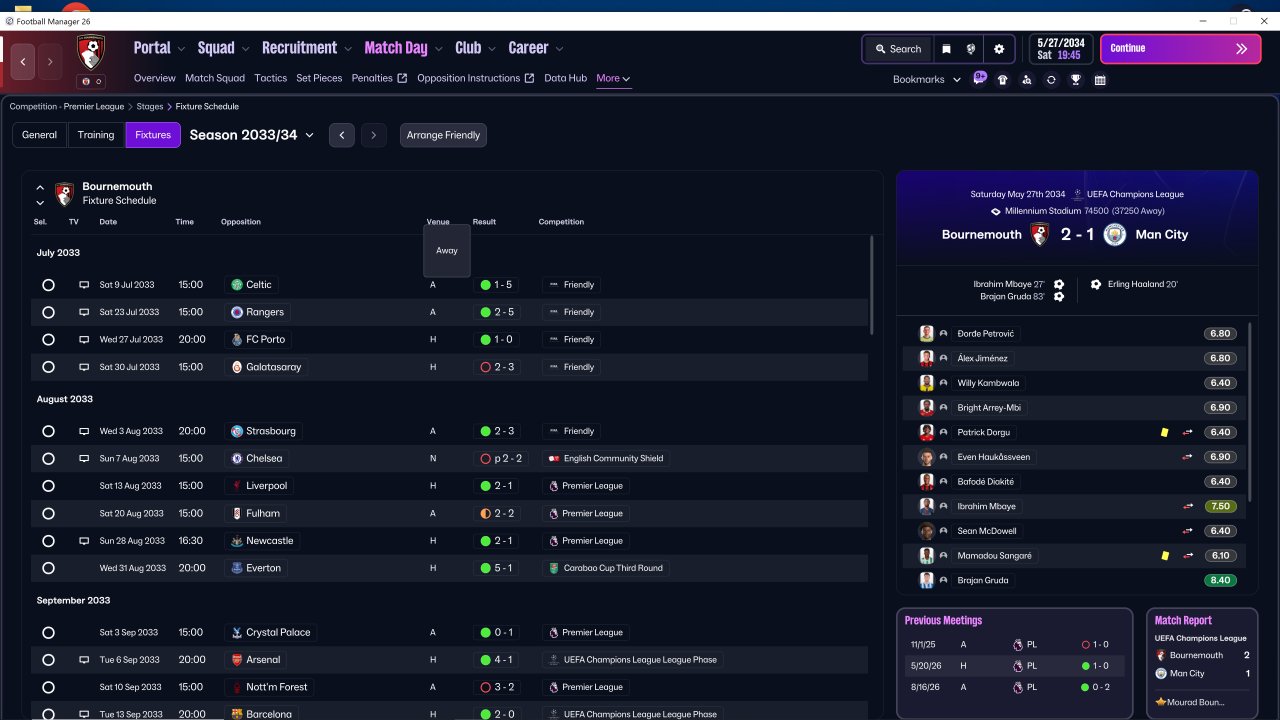Click the Arrange Friendly button
The width and height of the screenshot is (1280, 720).
[443, 135]
